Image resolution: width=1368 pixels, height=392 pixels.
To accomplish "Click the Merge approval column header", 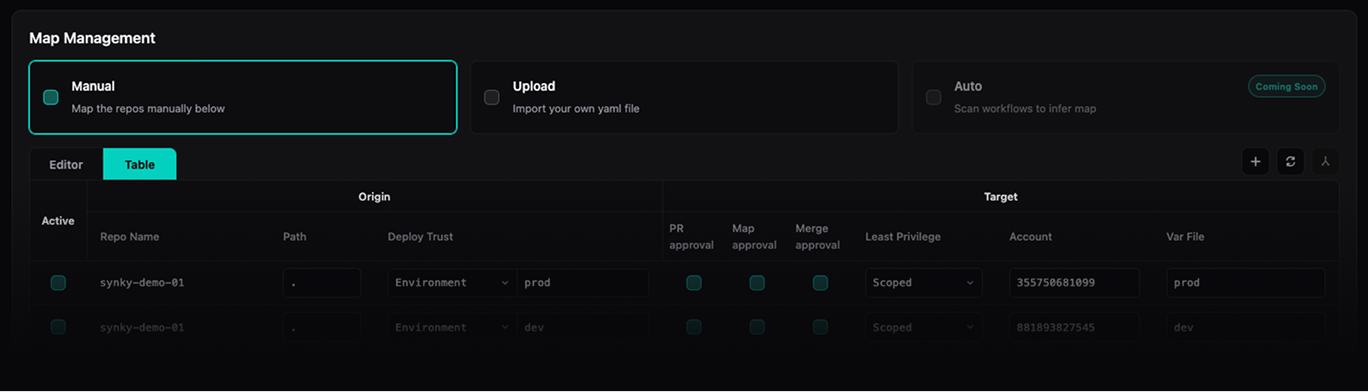I will [x=817, y=237].
